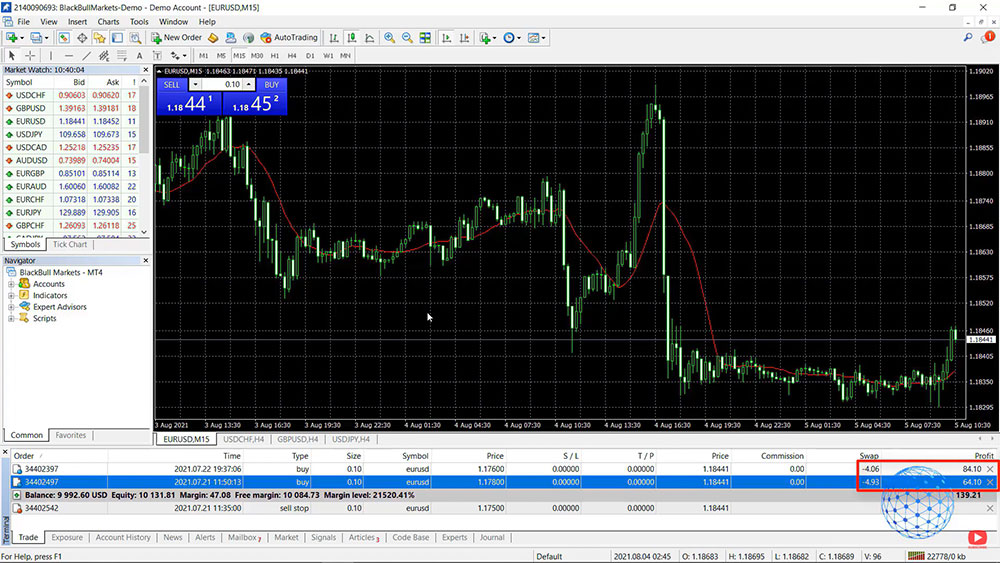The height and width of the screenshot is (563, 1000).
Task: Expand the Accounts node in Navigator
Action: click(11, 284)
